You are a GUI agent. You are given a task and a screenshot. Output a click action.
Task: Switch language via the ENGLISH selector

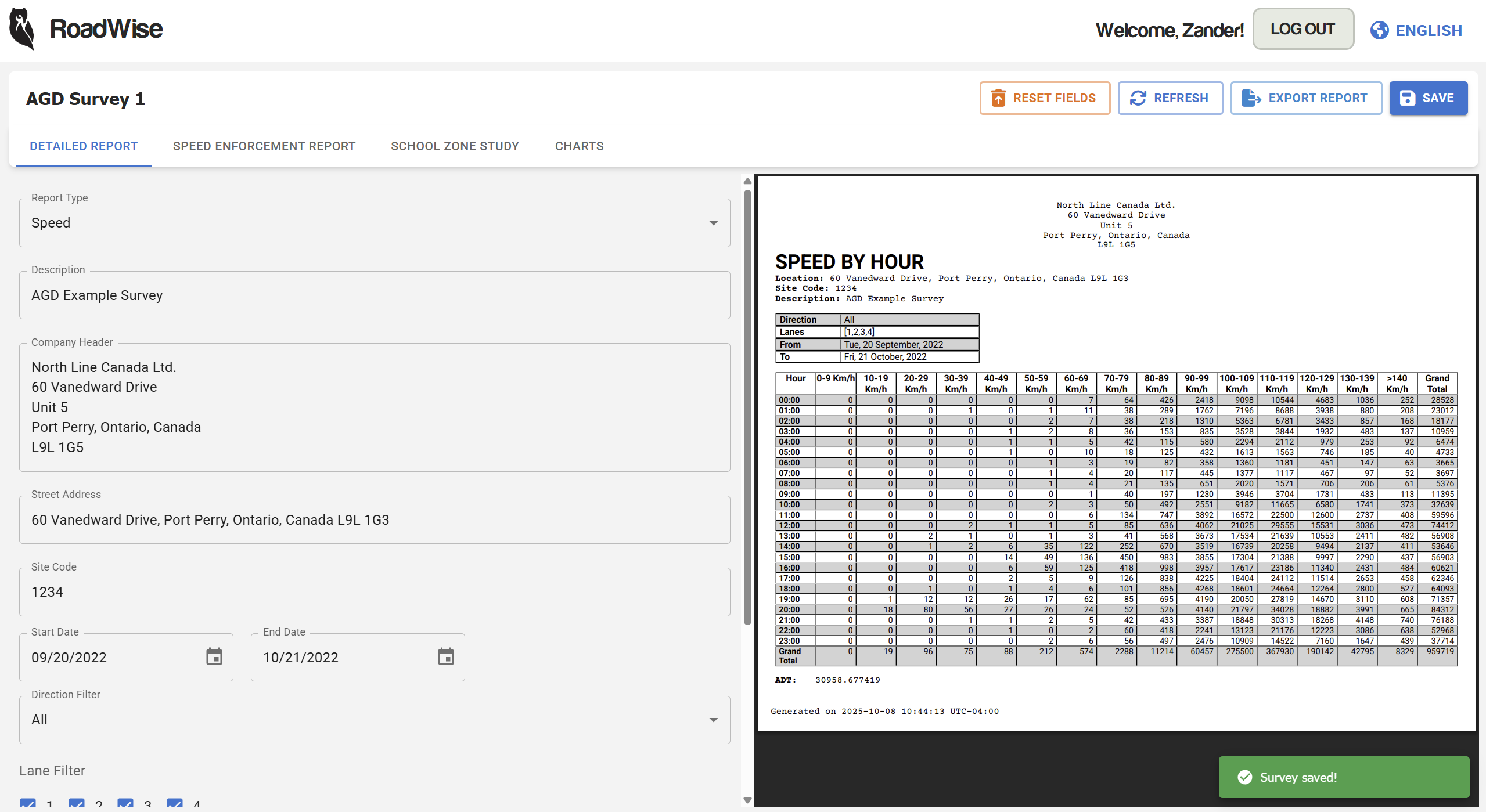pyautogui.click(x=1428, y=30)
